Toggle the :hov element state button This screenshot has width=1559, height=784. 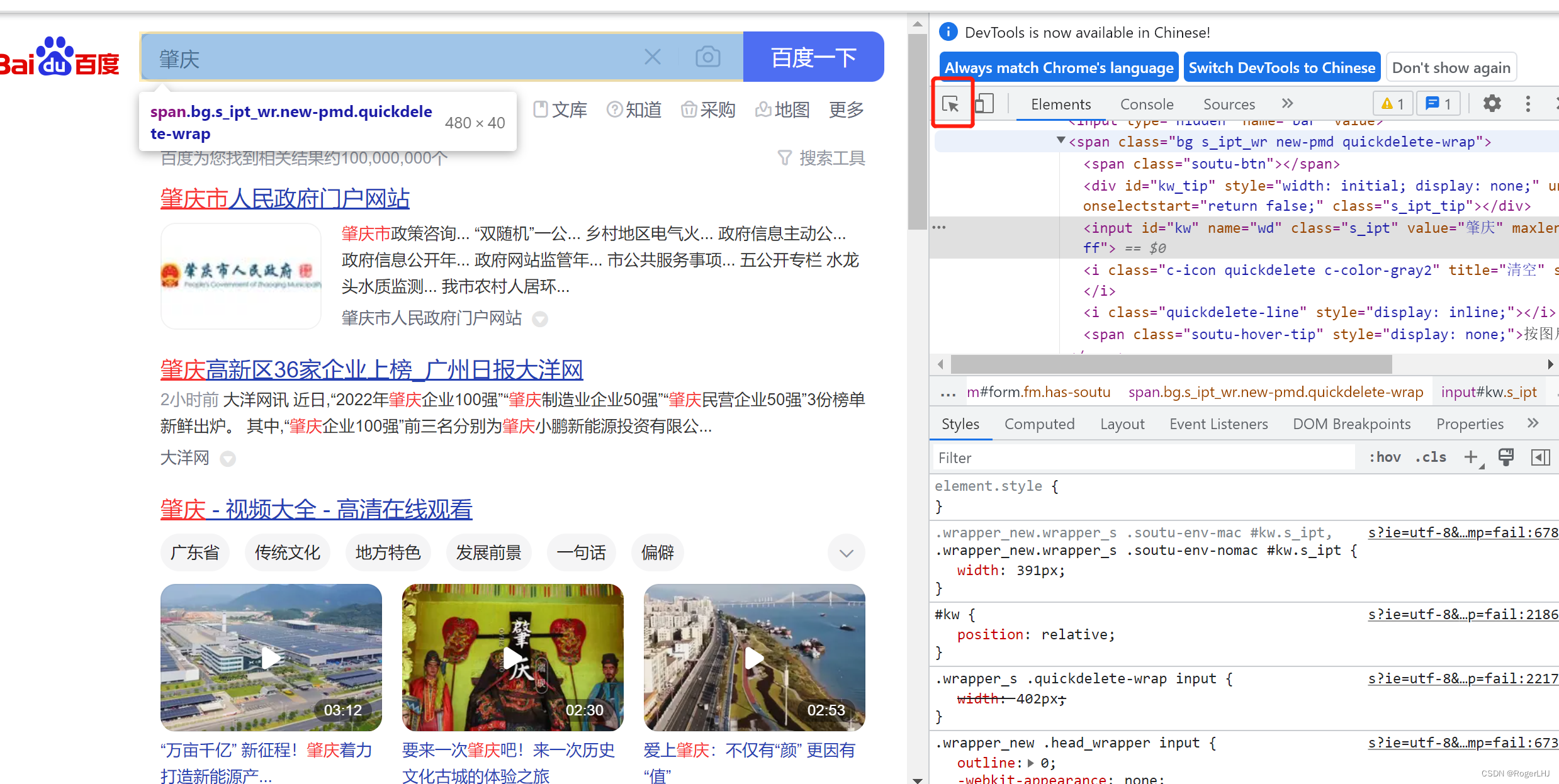point(1385,457)
